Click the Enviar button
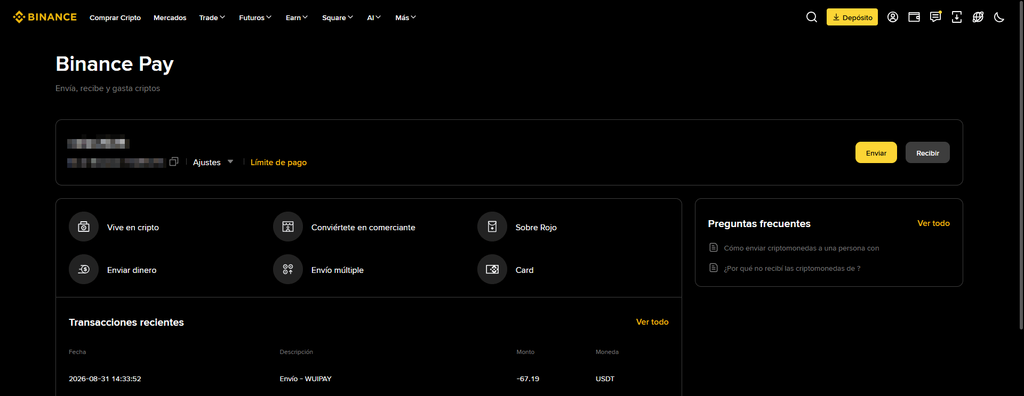The width and height of the screenshot is (1024, 396). tap(876, 152)
